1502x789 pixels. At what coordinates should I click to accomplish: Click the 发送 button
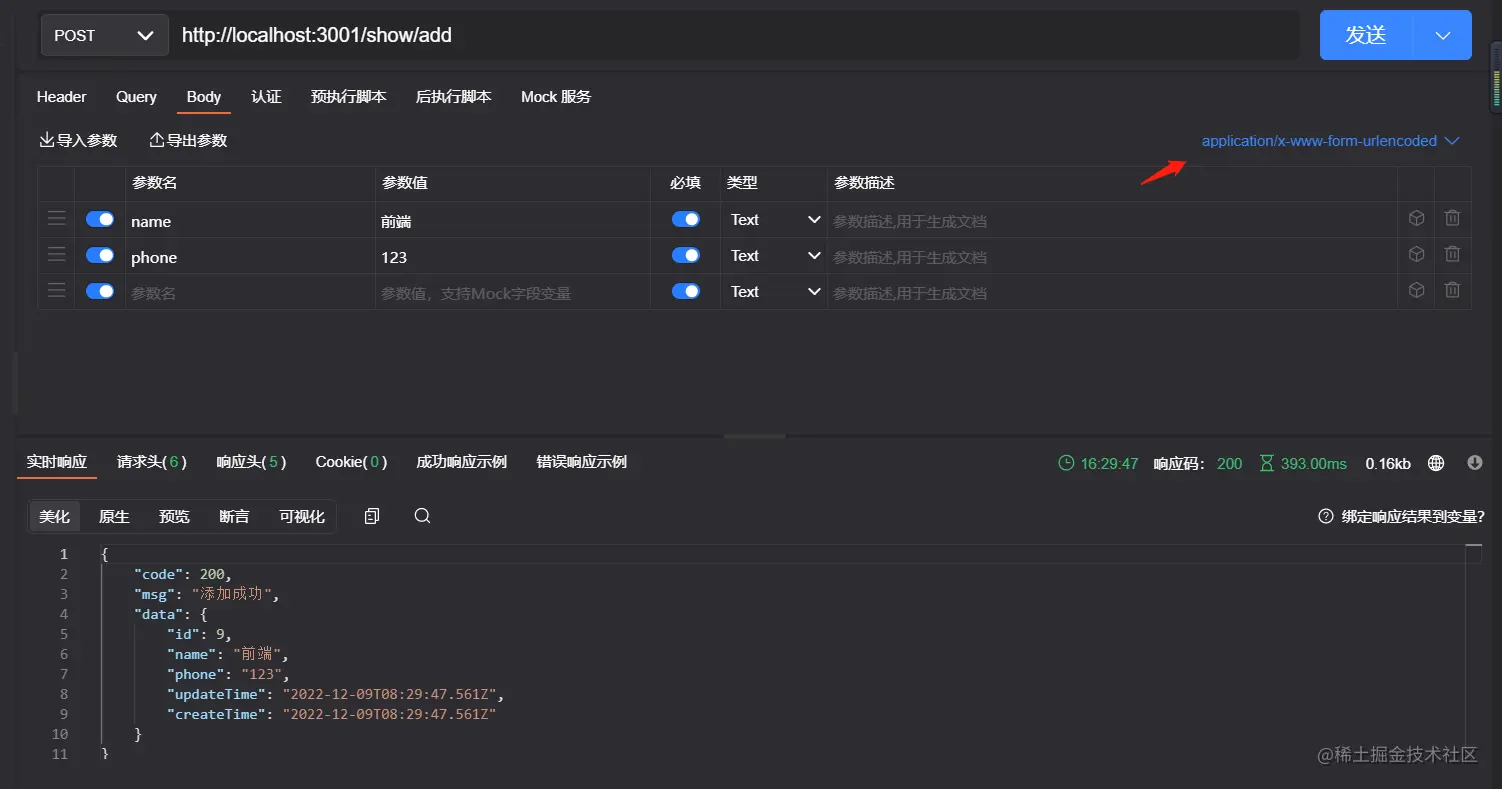pyautogui.click(x=1366, y=36)
